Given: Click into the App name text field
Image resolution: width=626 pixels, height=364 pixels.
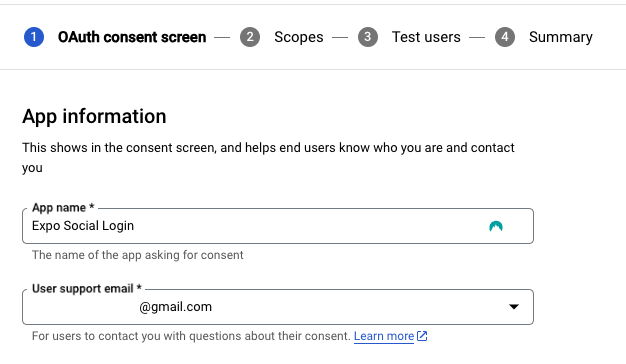Looking at the screenshot, I should coord(278,226).
